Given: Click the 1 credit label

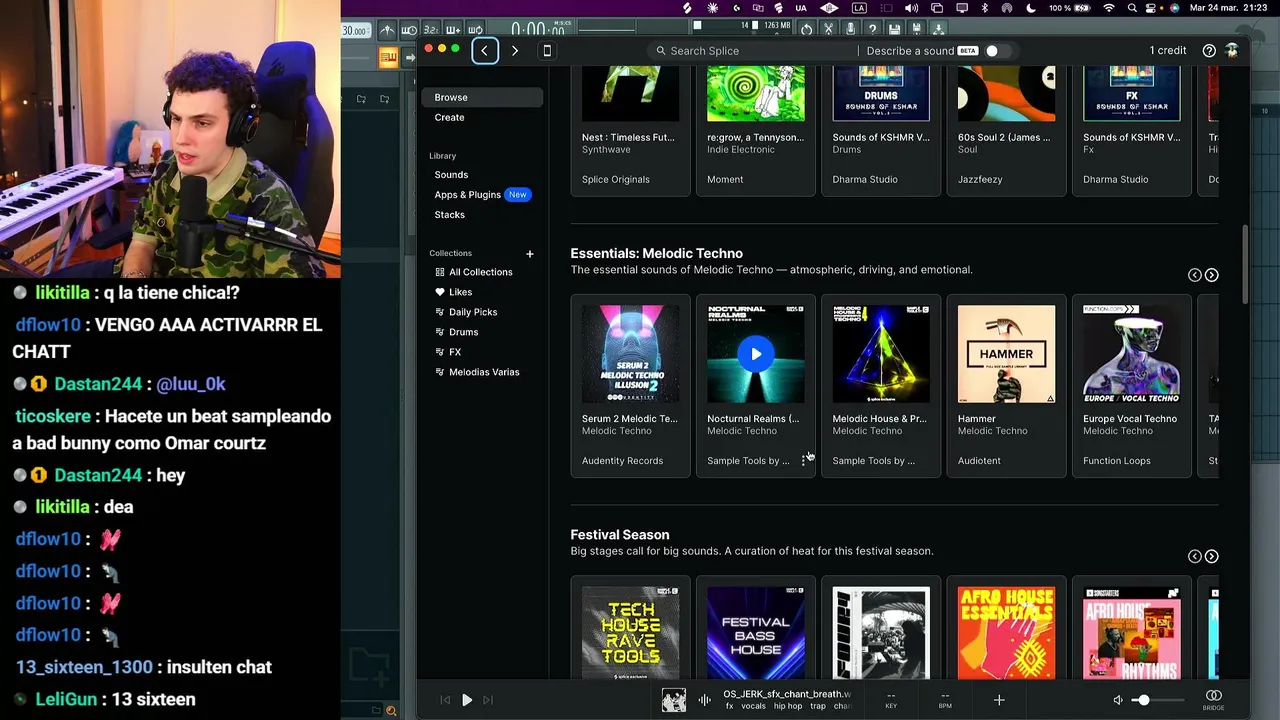Looking at the screenshot, I should (1168, 50).
